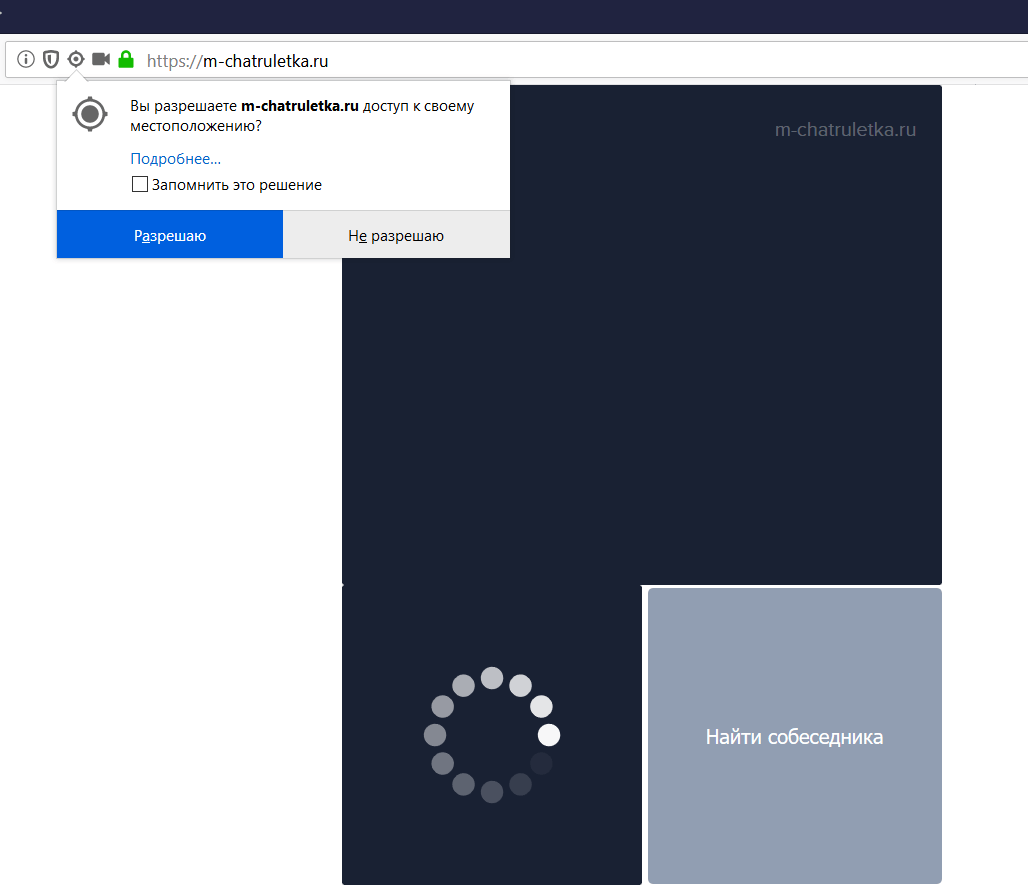Click the loading spinner in local video pane
The image size is (1028, 889).
click(492, 735)
